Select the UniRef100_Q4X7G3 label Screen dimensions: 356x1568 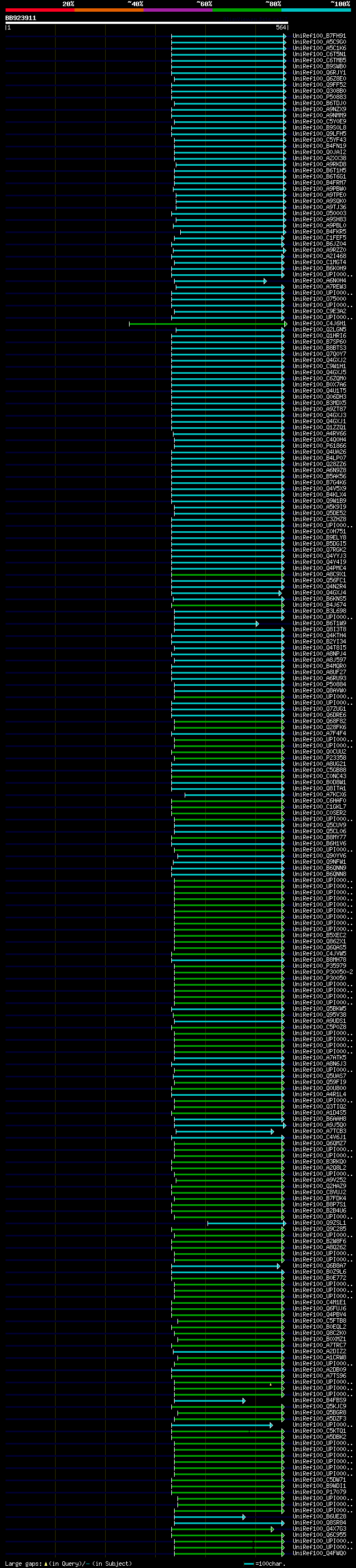(319, 1530)
